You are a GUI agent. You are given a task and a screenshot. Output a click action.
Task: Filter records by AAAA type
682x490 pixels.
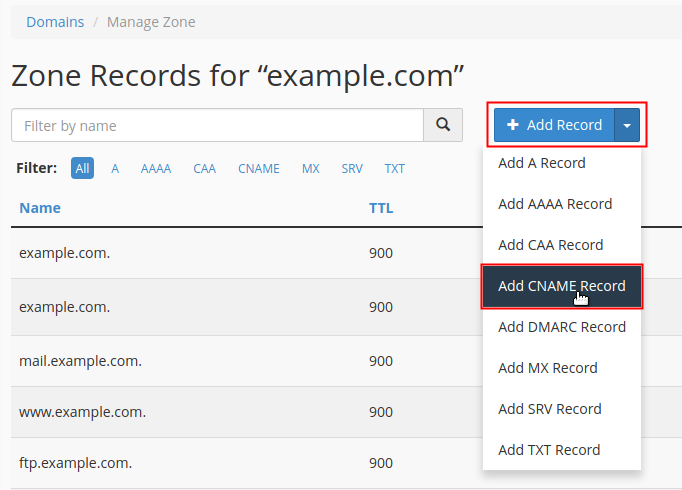[156, 169]
